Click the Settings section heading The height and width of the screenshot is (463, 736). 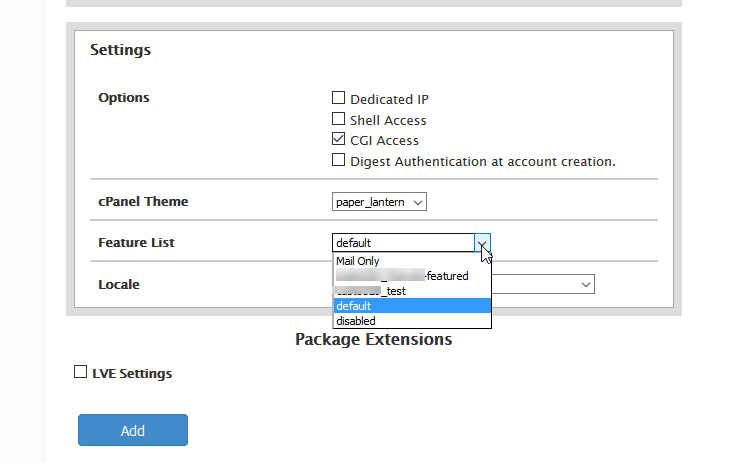click(120, 49)
